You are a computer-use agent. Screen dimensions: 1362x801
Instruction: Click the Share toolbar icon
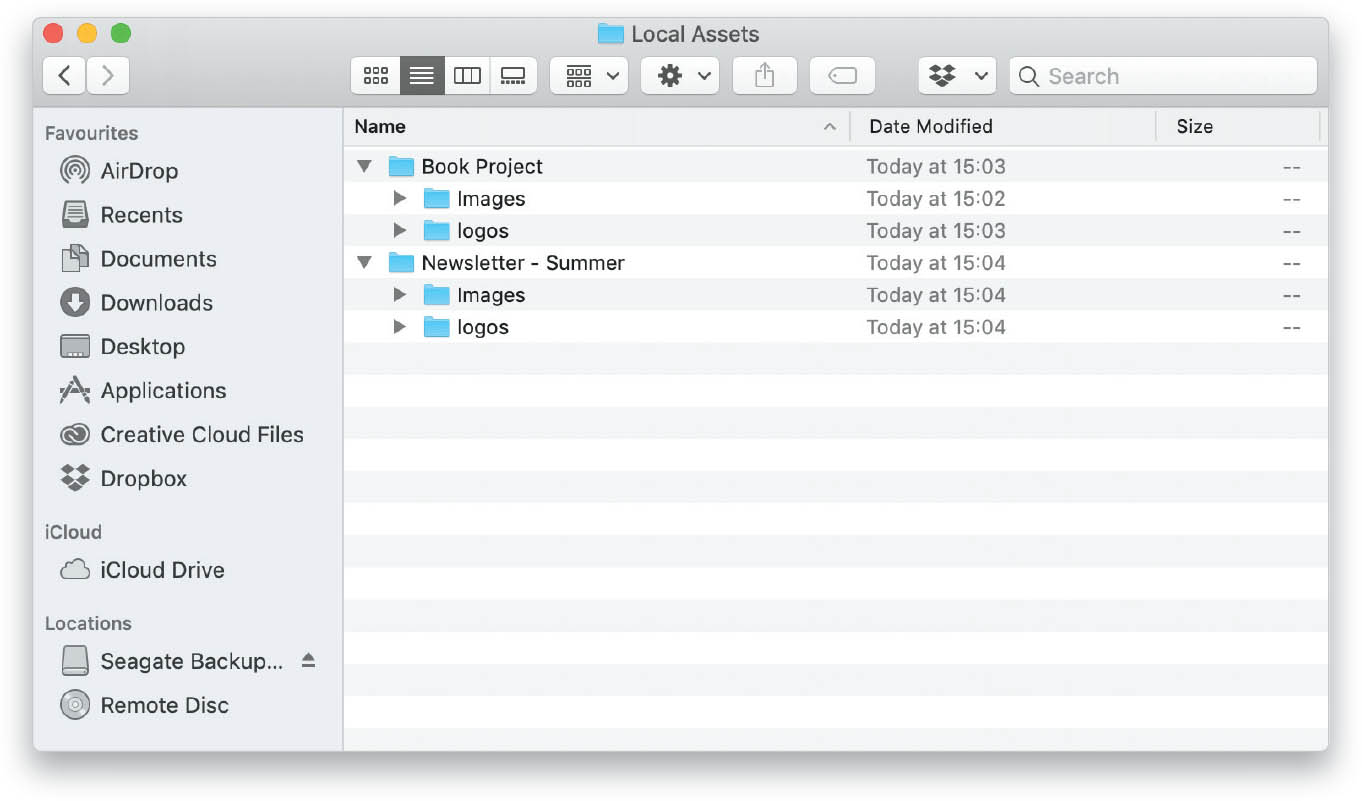(764, 76)
